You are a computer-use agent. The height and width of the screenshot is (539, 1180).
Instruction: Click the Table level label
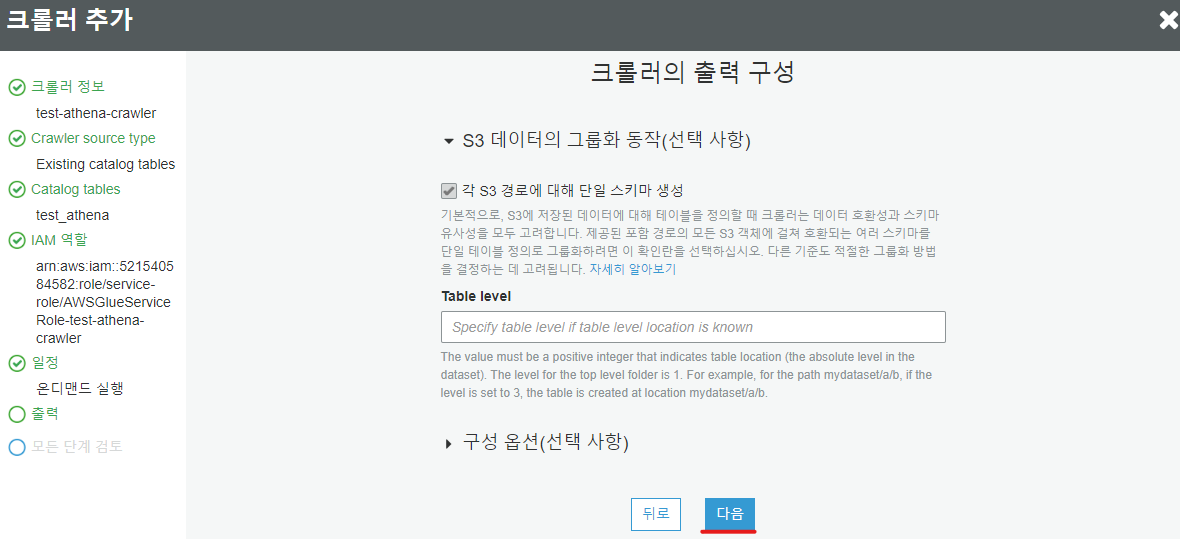(x=476, y=296)
